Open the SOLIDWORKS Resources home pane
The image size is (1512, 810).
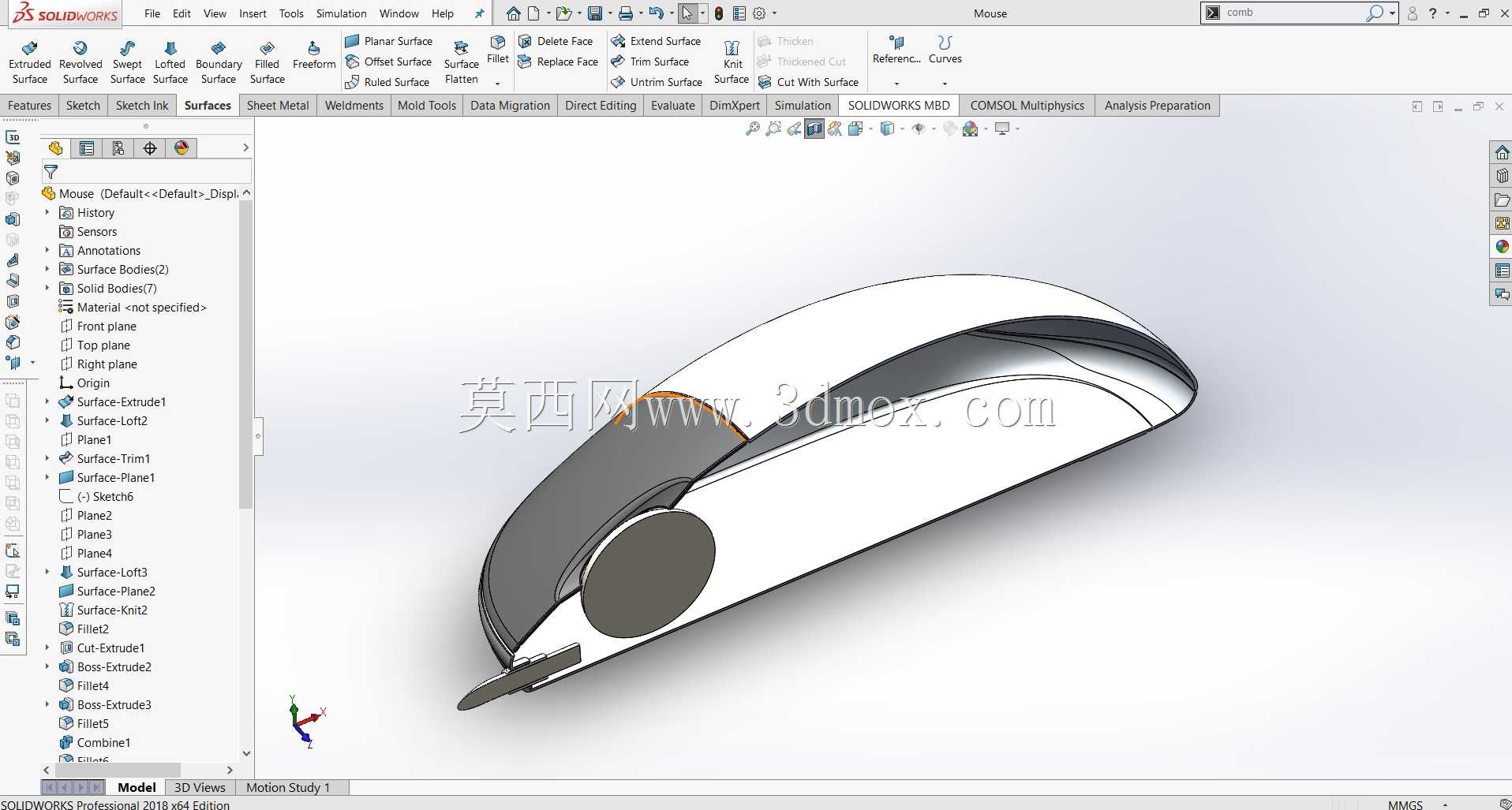click(1502, 152)
